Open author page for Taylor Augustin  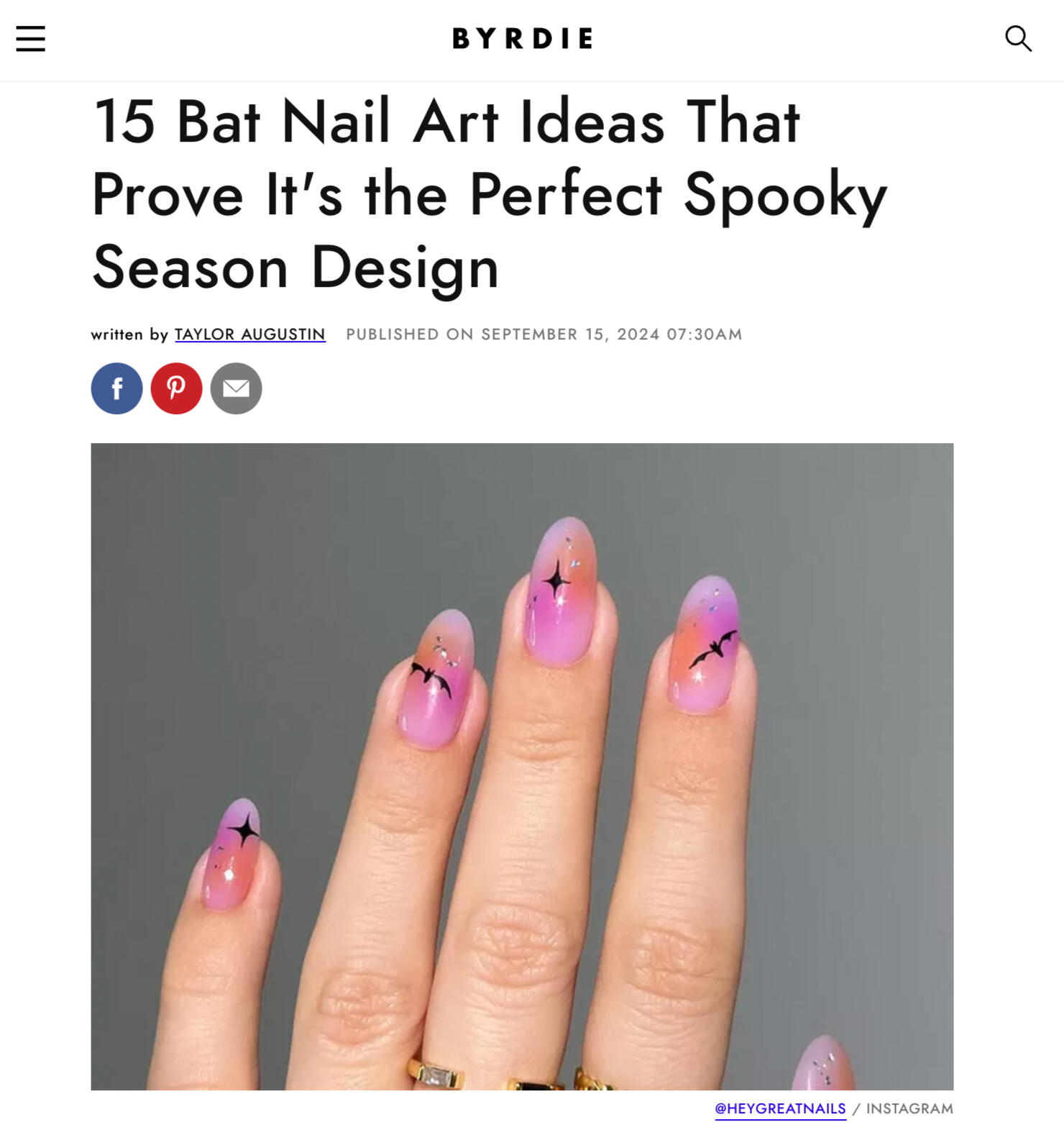click(249, 334)
